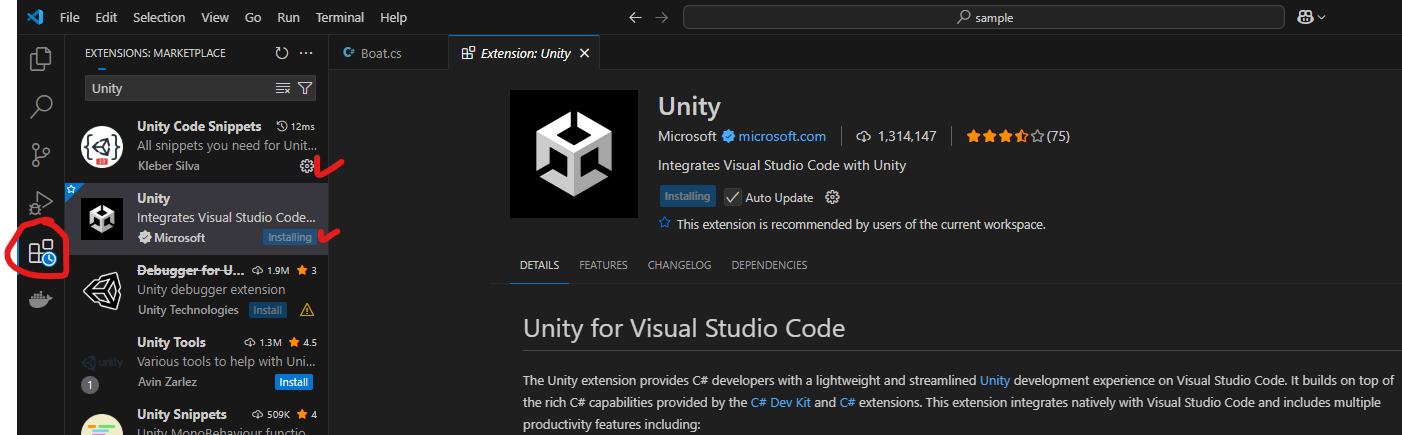Open the View menu
Image resolution: width=1402 pixels, height=435 pixels.
click(214, 17)
